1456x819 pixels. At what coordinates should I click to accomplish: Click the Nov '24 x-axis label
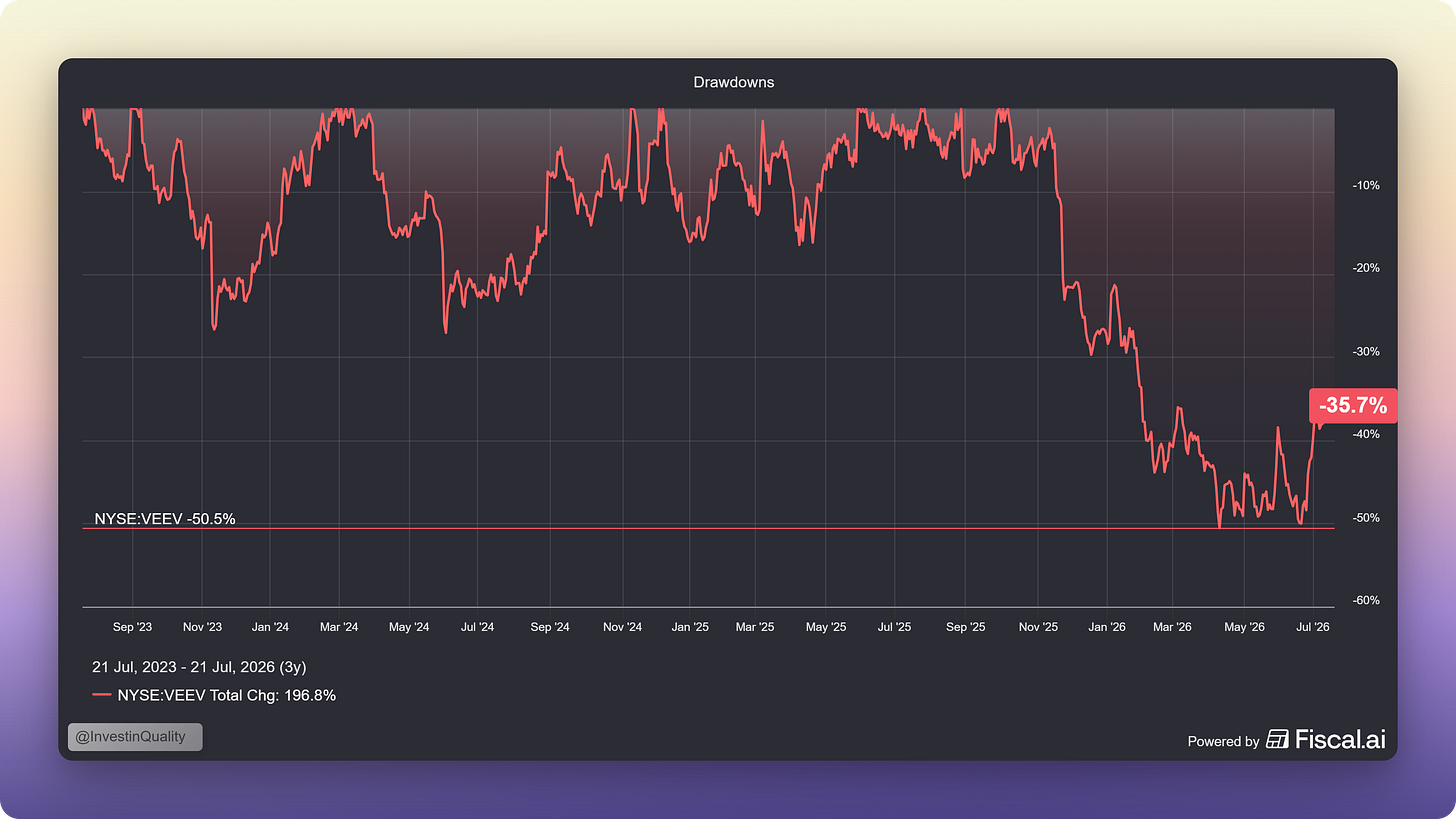(622, 627)
